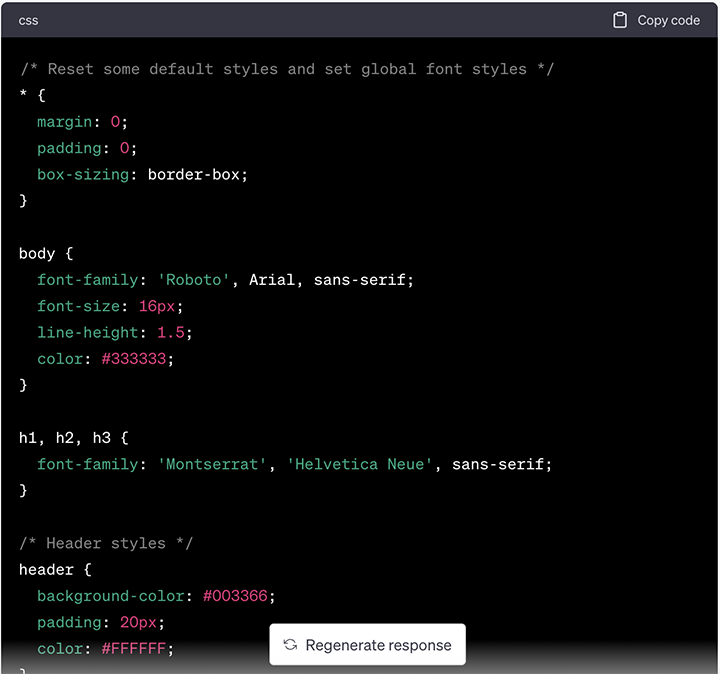
Task: Click the '* {' universal selector line
Action: click(x=32, y=95)
